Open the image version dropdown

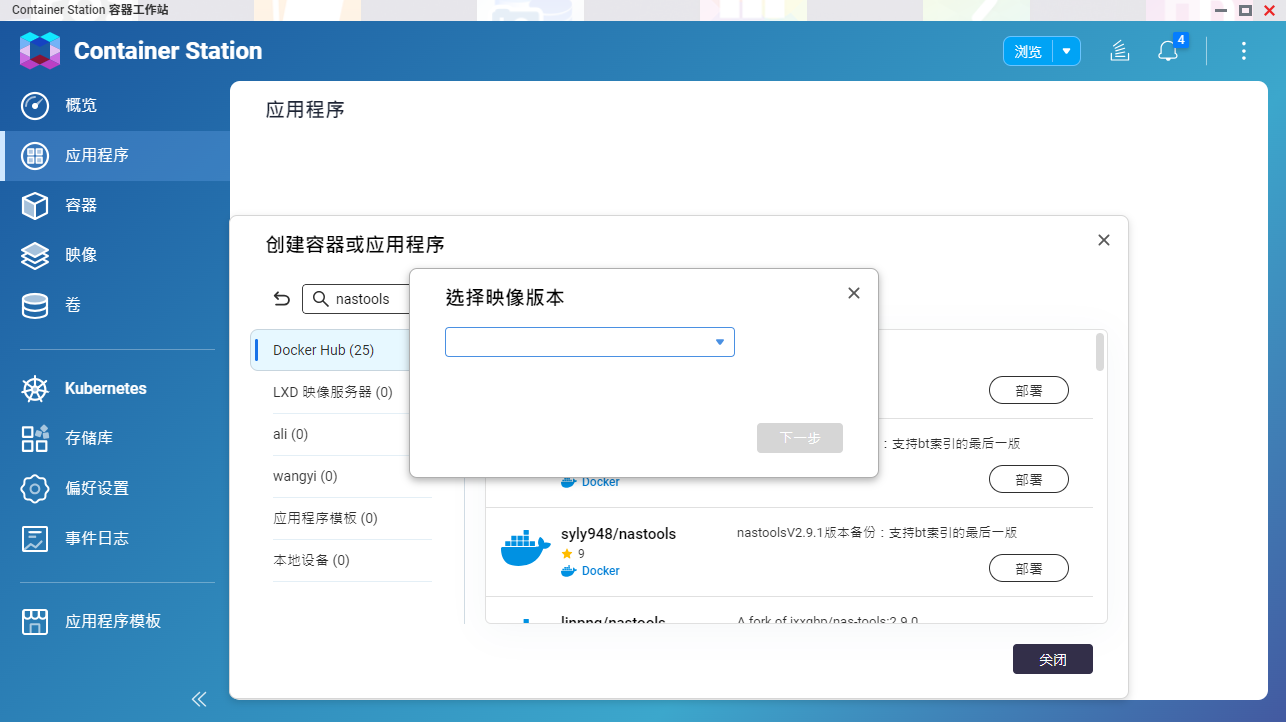pyautogui.click(x=590, y=342)
